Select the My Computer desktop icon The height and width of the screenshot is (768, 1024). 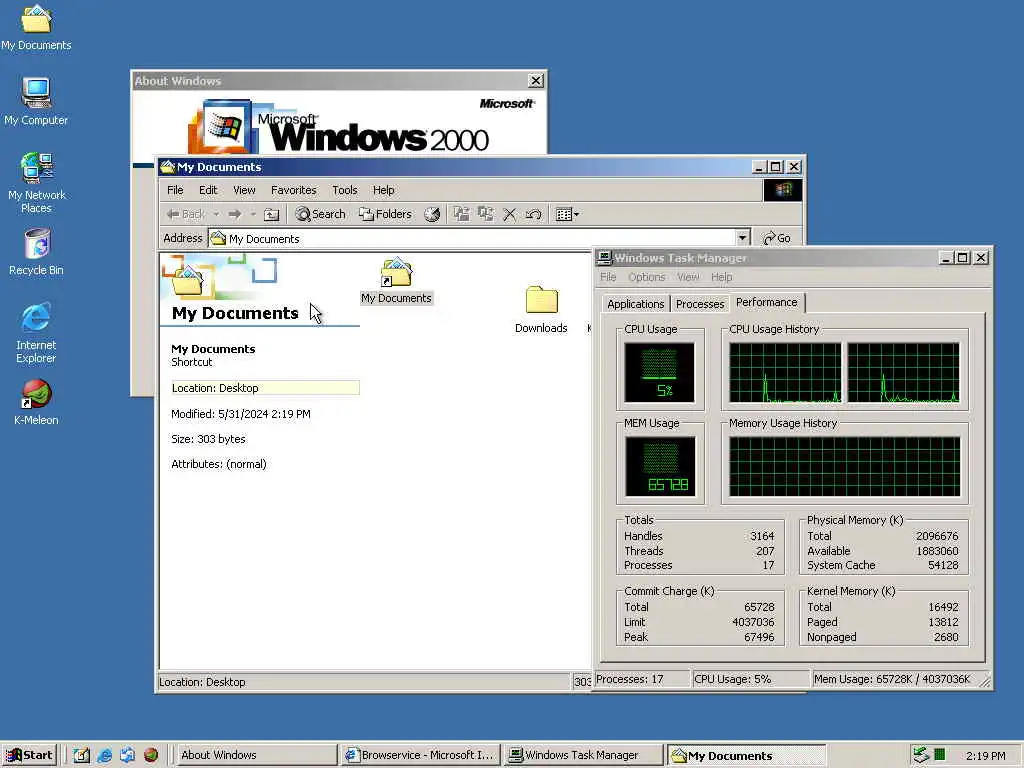pos(37,101)
